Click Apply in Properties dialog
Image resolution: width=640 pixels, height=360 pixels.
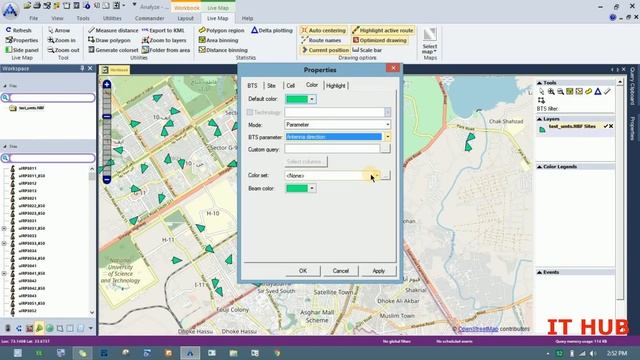[x=378, y=271]
